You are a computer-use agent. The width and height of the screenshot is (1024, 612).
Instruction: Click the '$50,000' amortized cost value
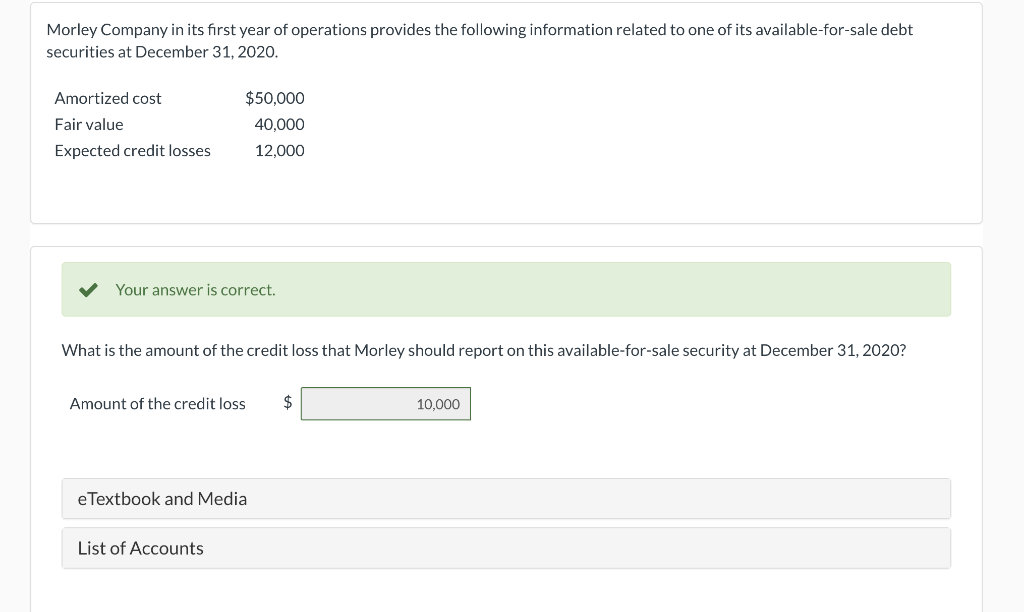point(275,98)
